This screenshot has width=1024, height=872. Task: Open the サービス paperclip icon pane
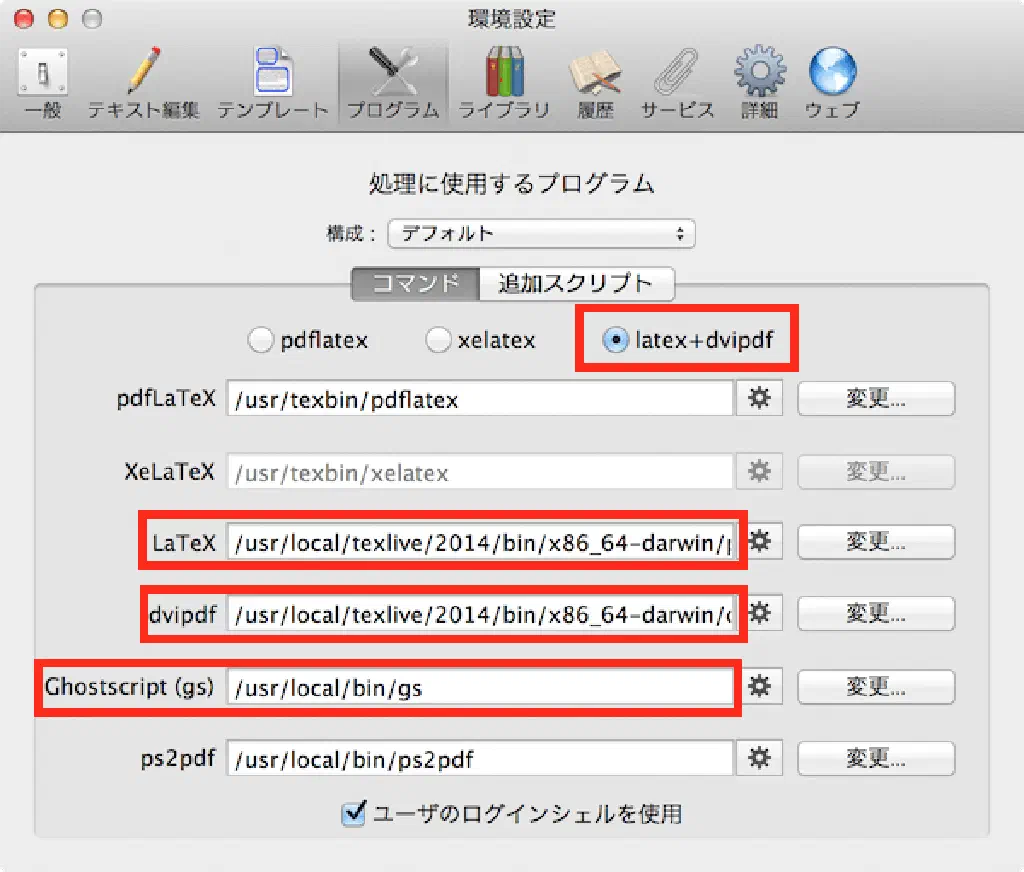point(677,84)
